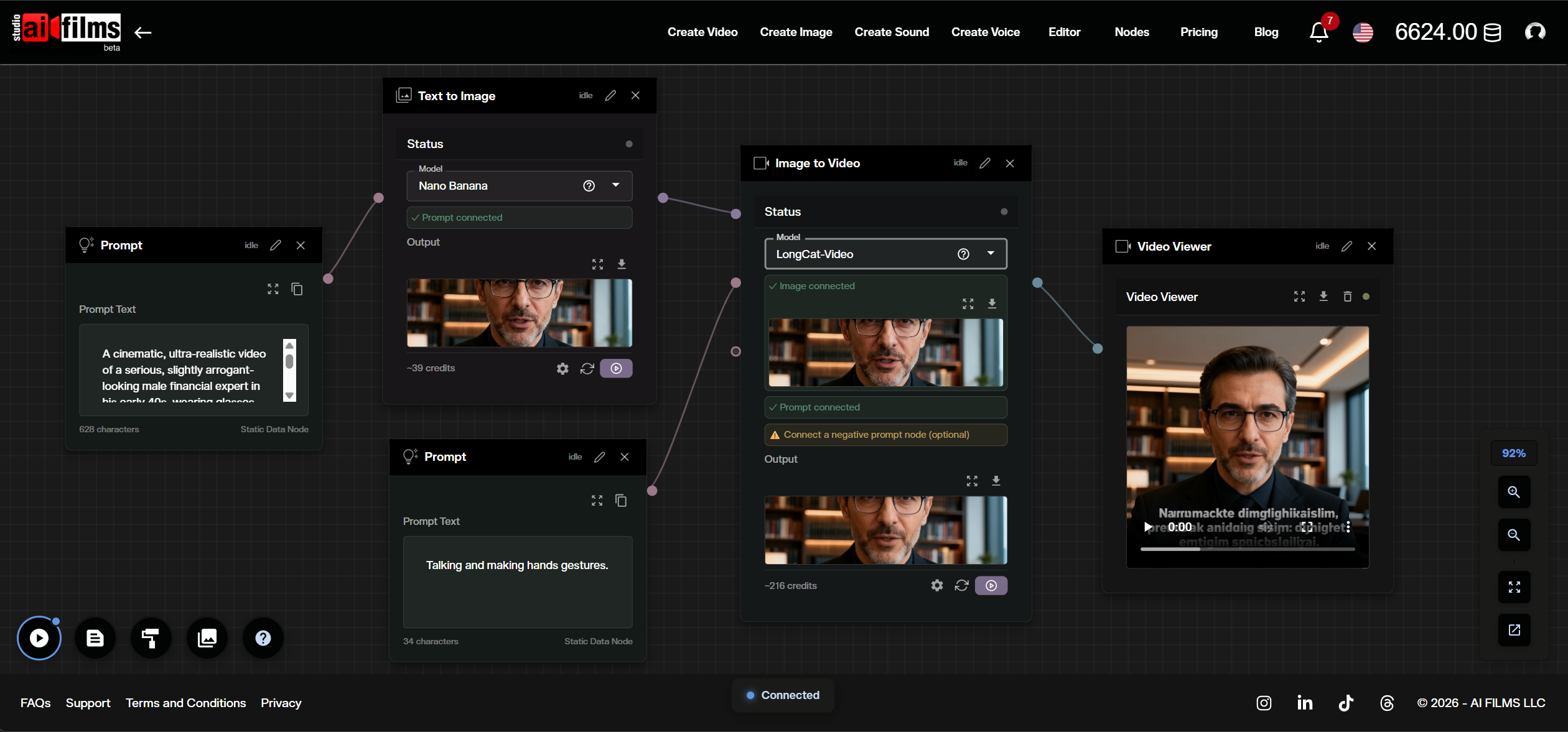Click the help icon in the bottom dock
This screenshot has width=1568, height=732.
pos(263,637)
